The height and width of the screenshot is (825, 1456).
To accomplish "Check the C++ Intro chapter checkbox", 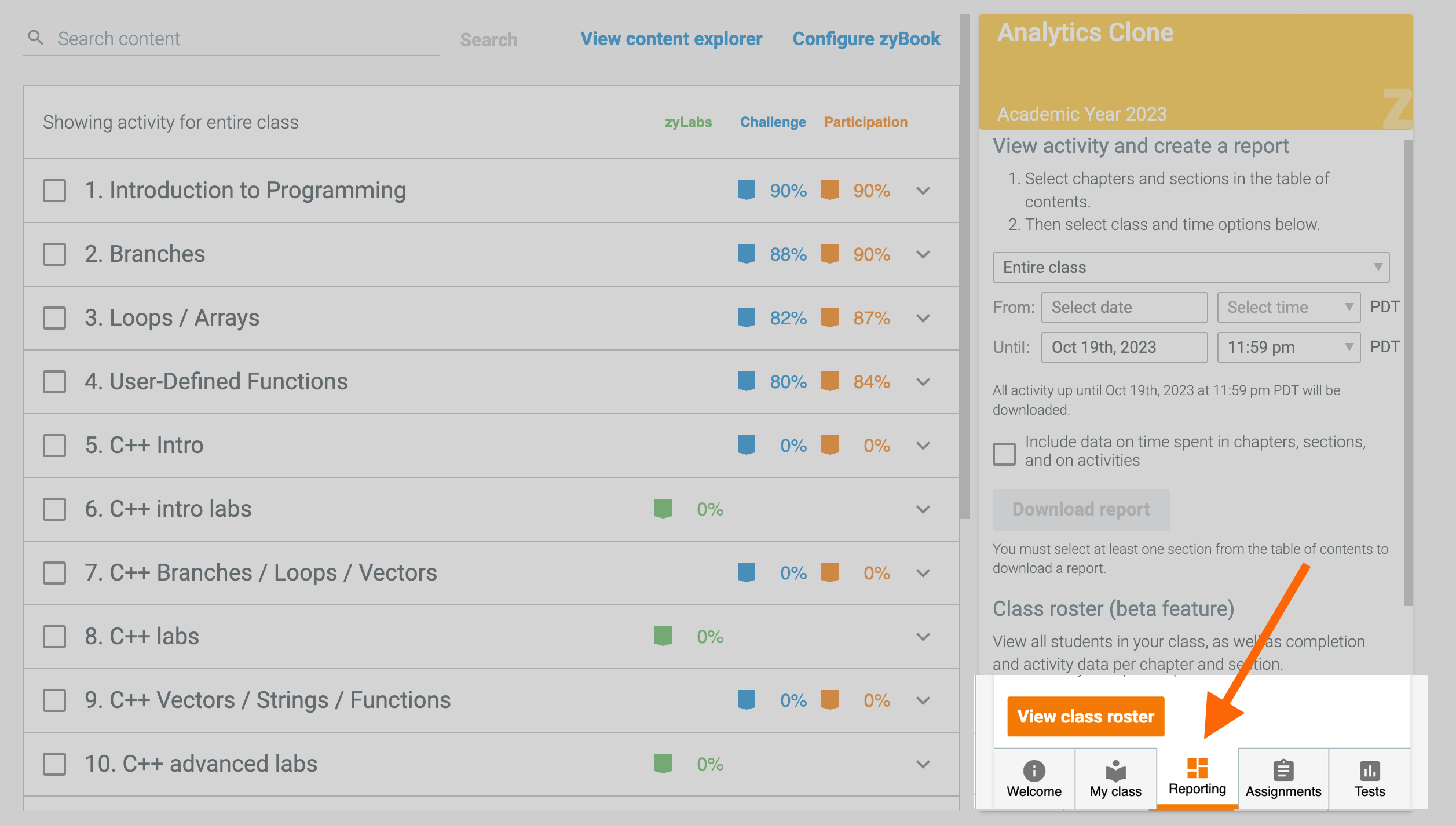I will tap(54, 446).
